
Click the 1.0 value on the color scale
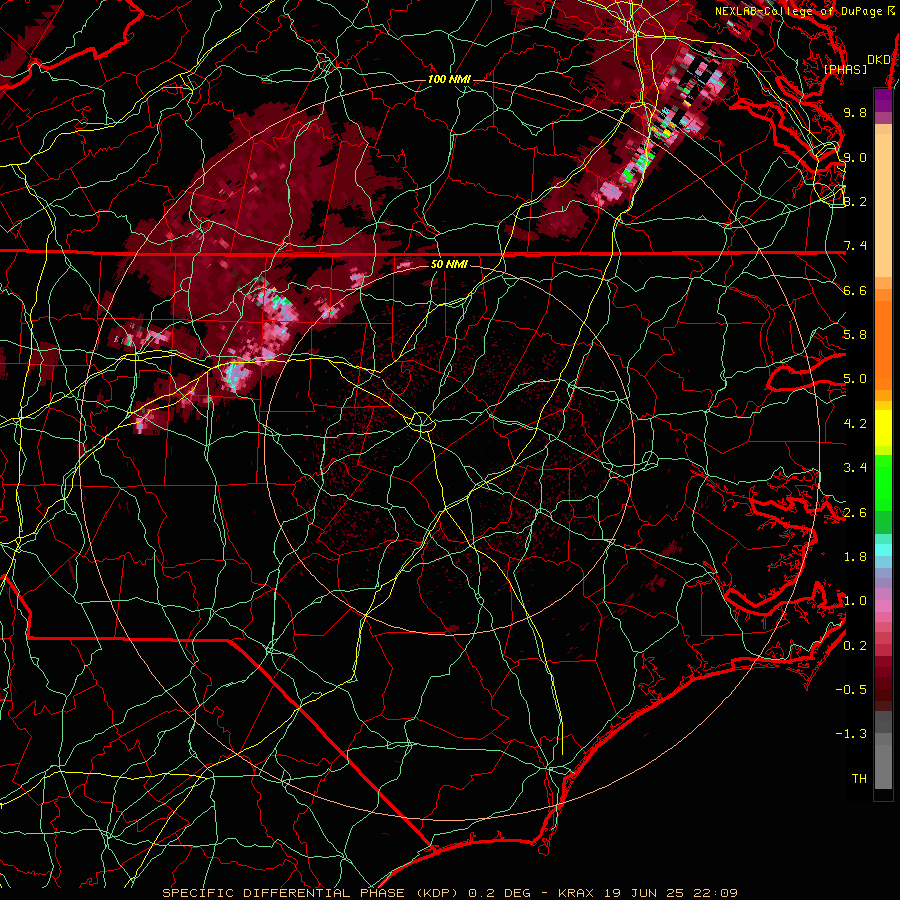click(855, 601)
